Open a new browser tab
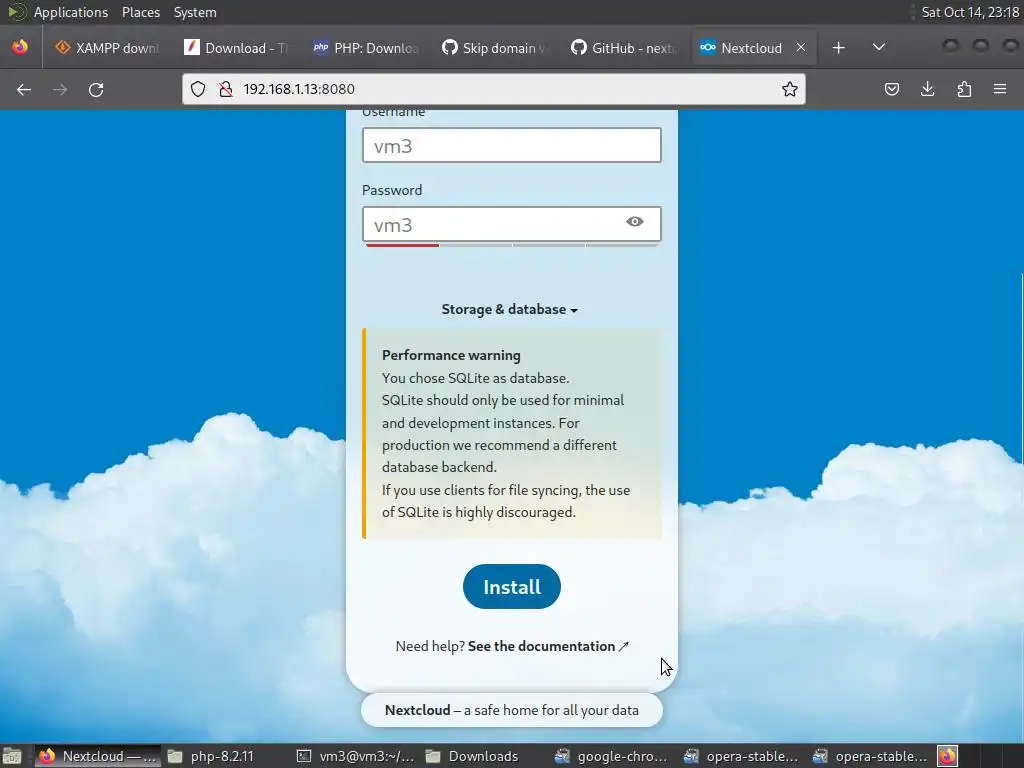This screenshot has width=1024, height=768. (x=839, y=48)
